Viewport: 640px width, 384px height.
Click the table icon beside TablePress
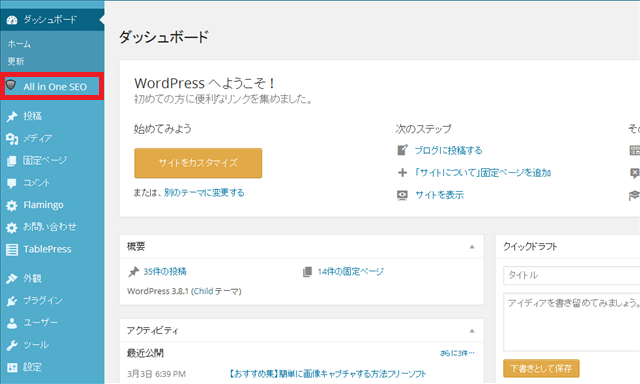coord(12,249)
